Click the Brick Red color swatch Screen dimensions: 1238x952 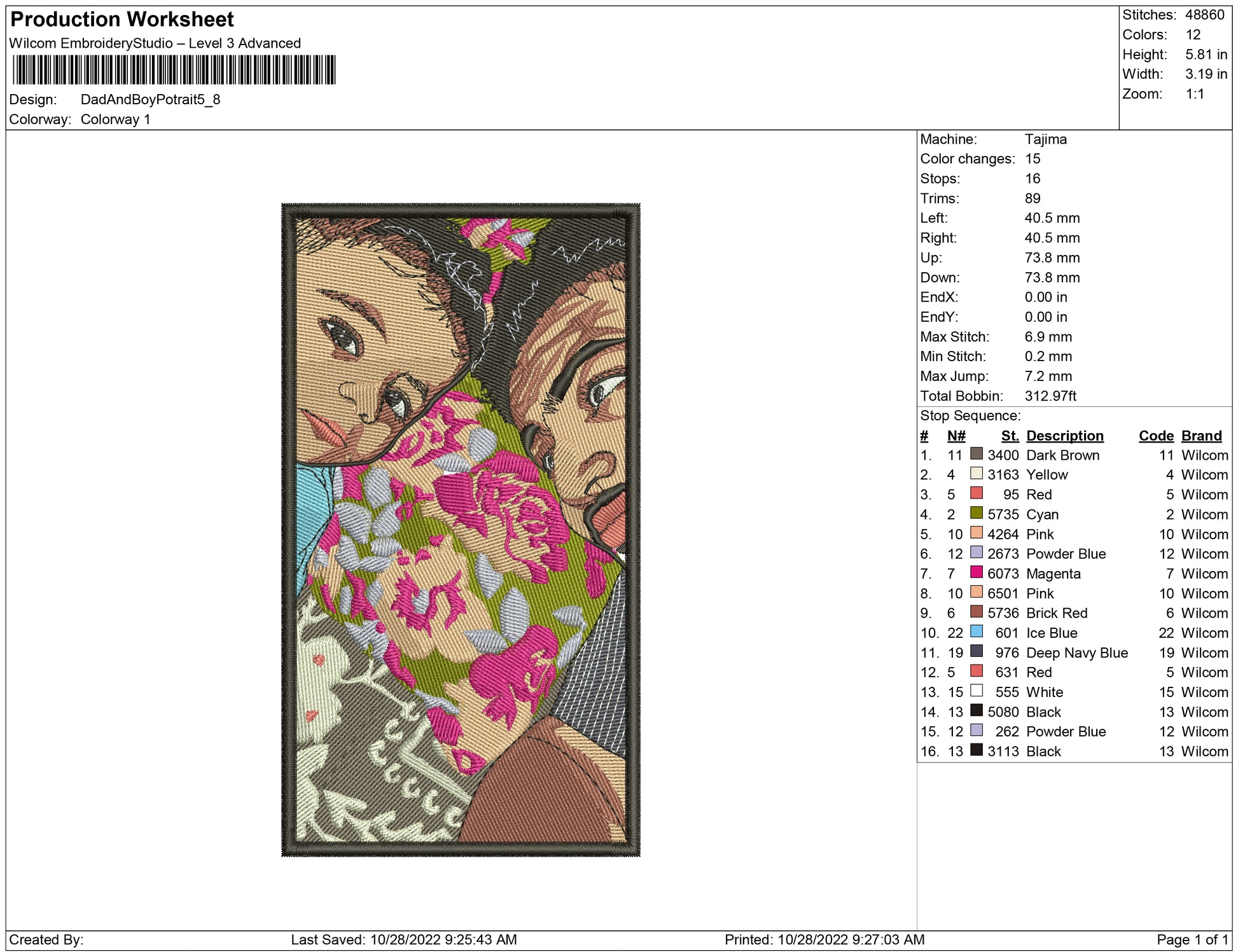977,612
